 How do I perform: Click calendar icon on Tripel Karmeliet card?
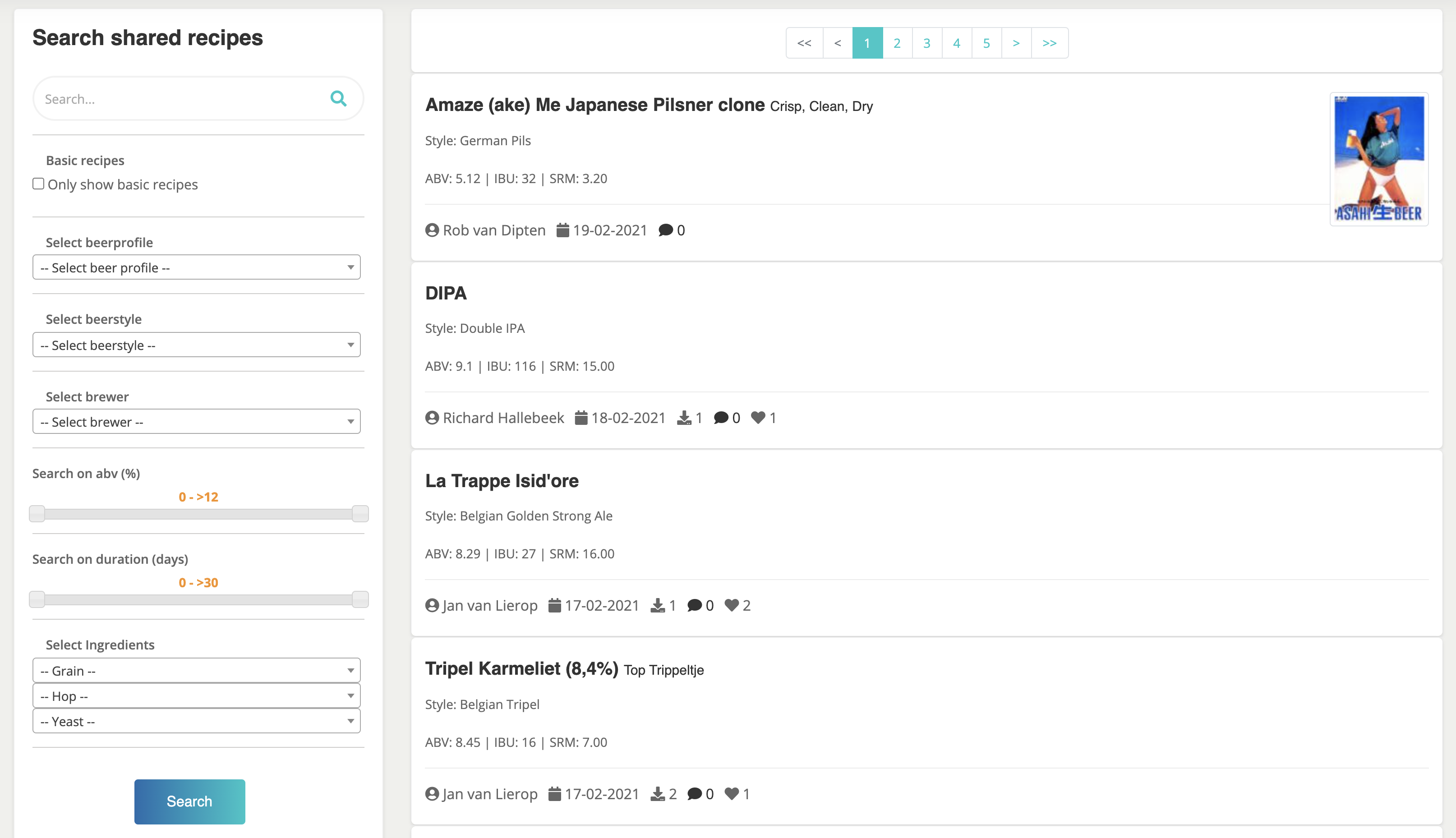(555, 794)
